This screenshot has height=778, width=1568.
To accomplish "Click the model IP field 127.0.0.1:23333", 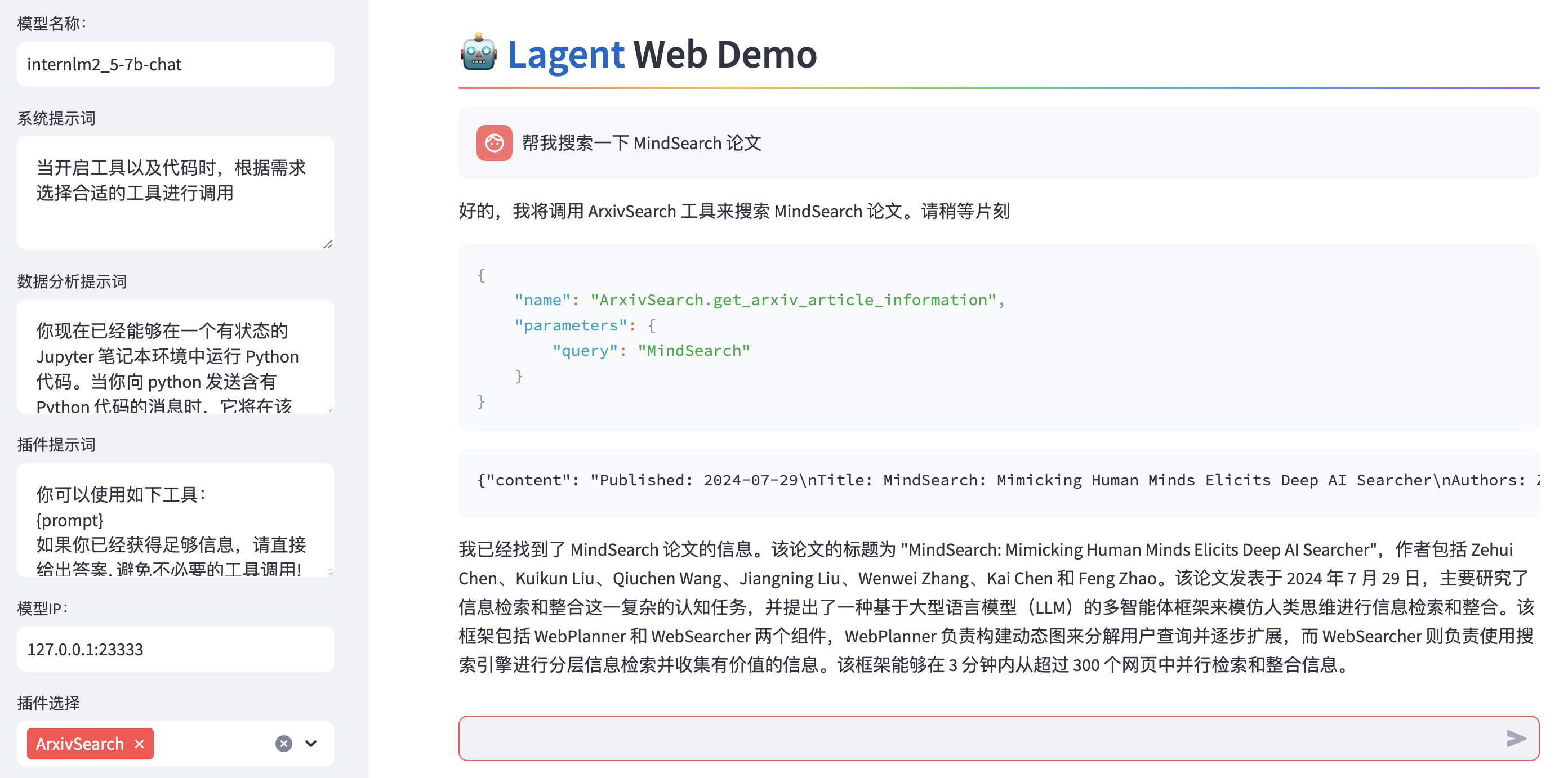I will [x=175, y=649].
